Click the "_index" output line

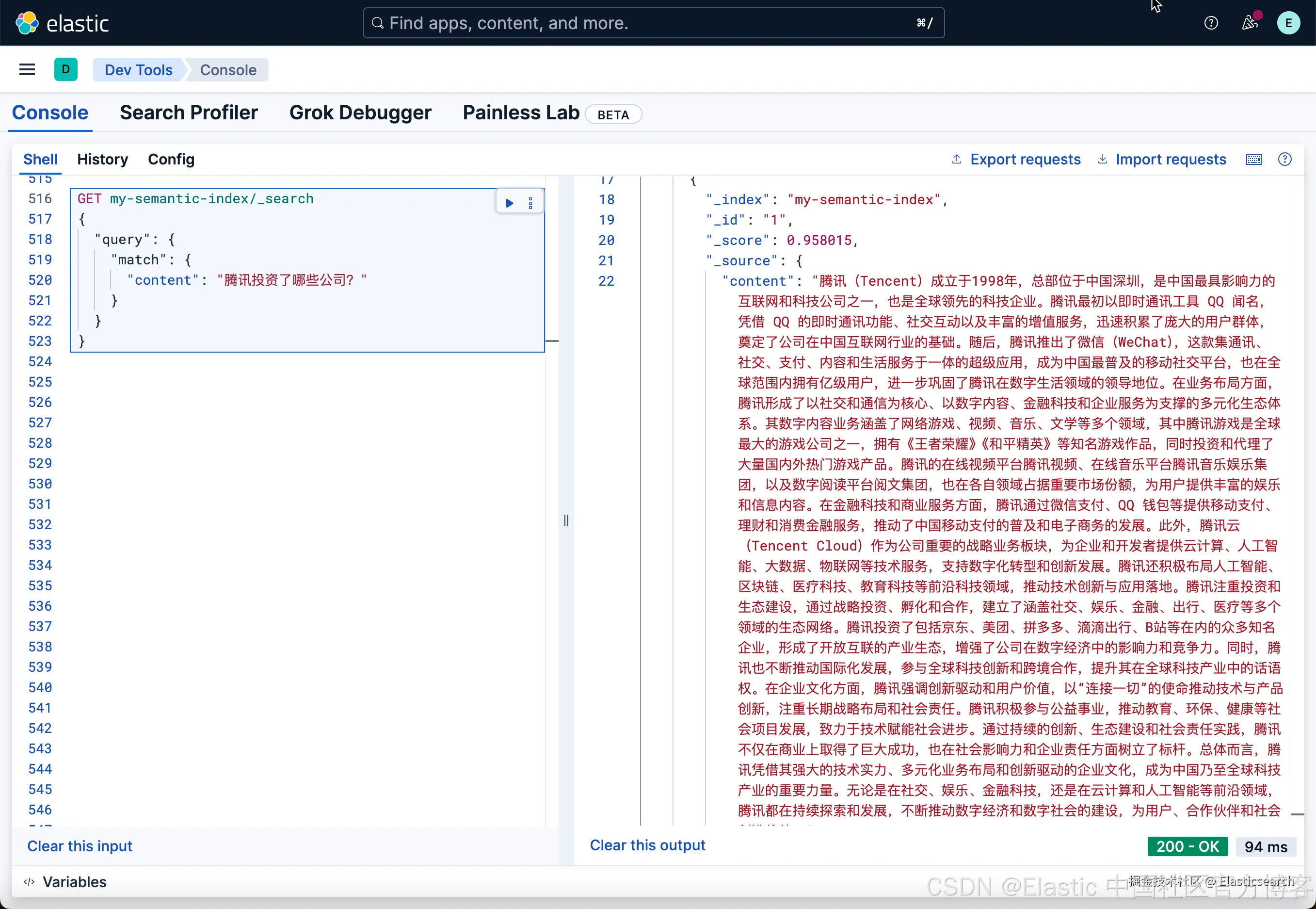point(826,200)
